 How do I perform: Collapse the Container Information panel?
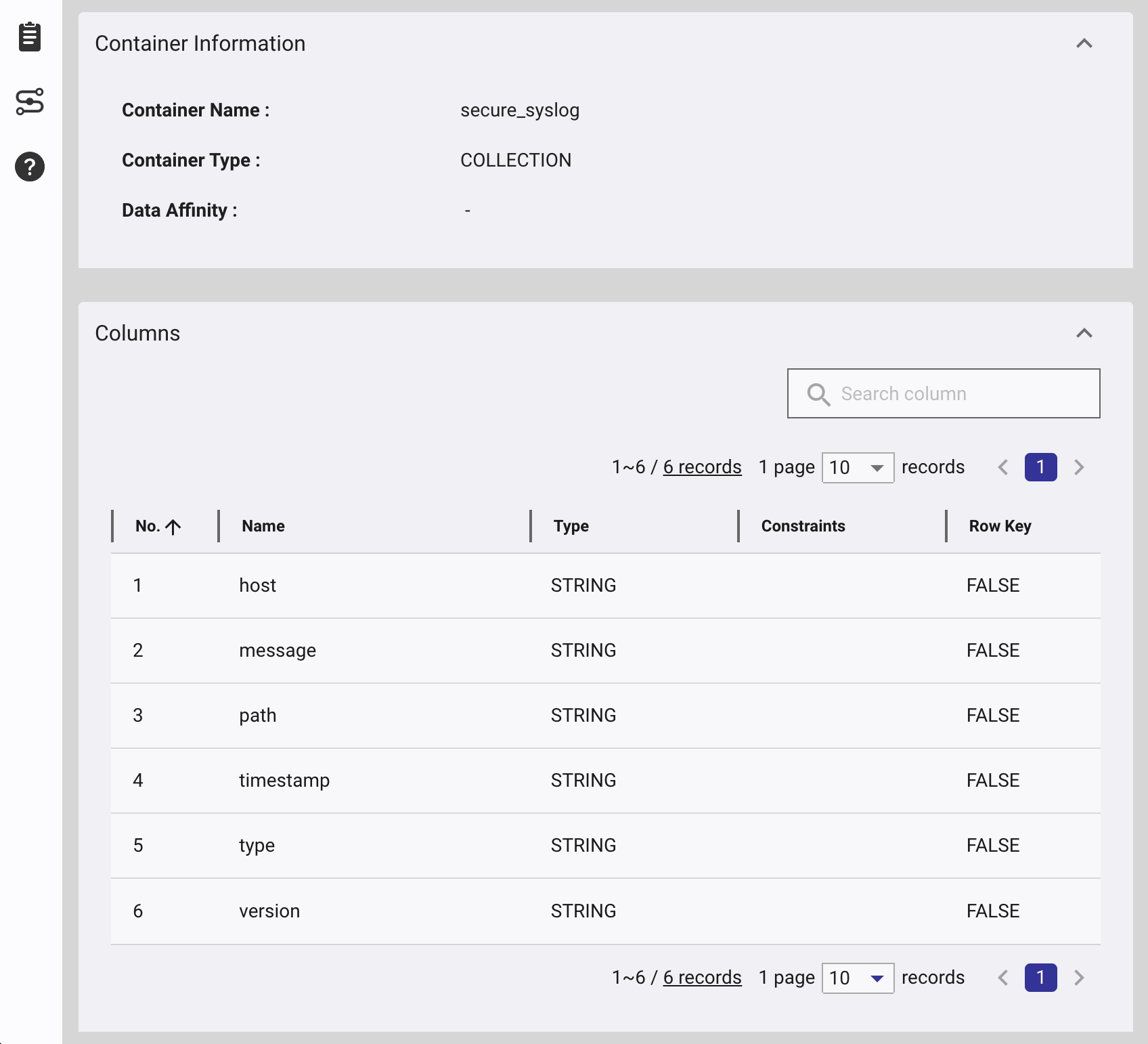coord(1084,43)
